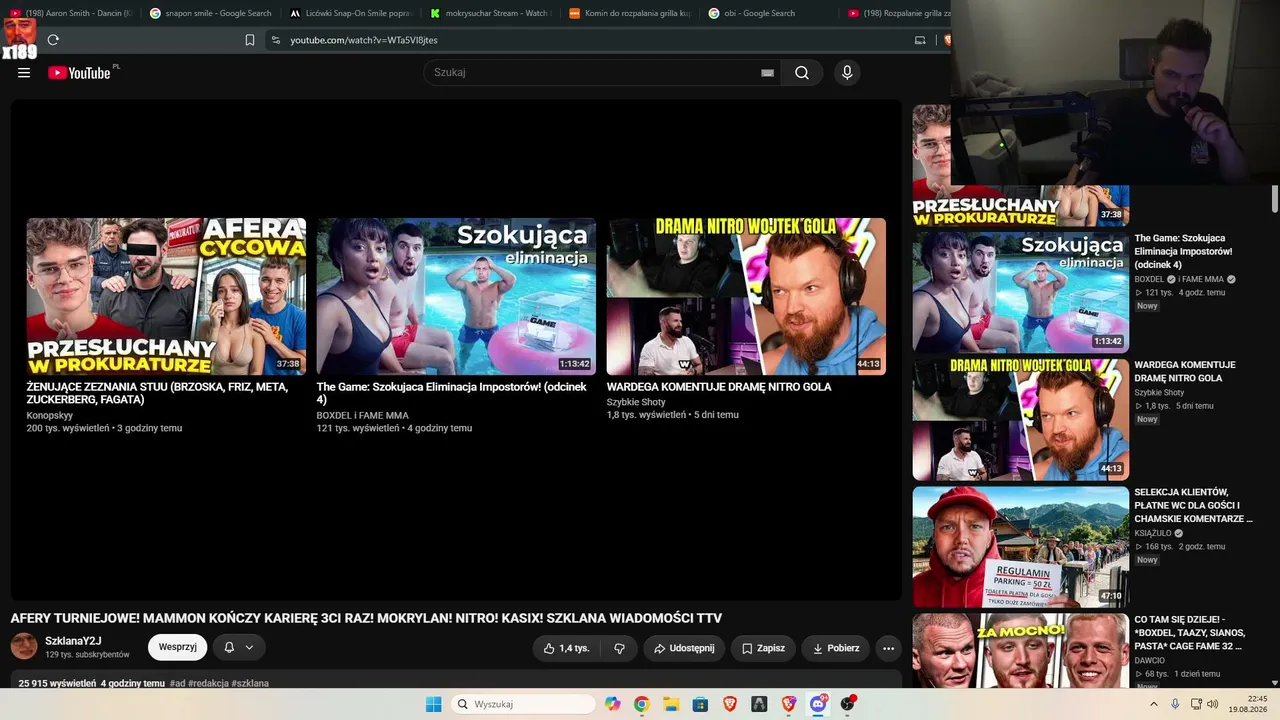Open OBS Studio from the taskbar
This screenshot has width=1280, height=720.
coord(848,704)
